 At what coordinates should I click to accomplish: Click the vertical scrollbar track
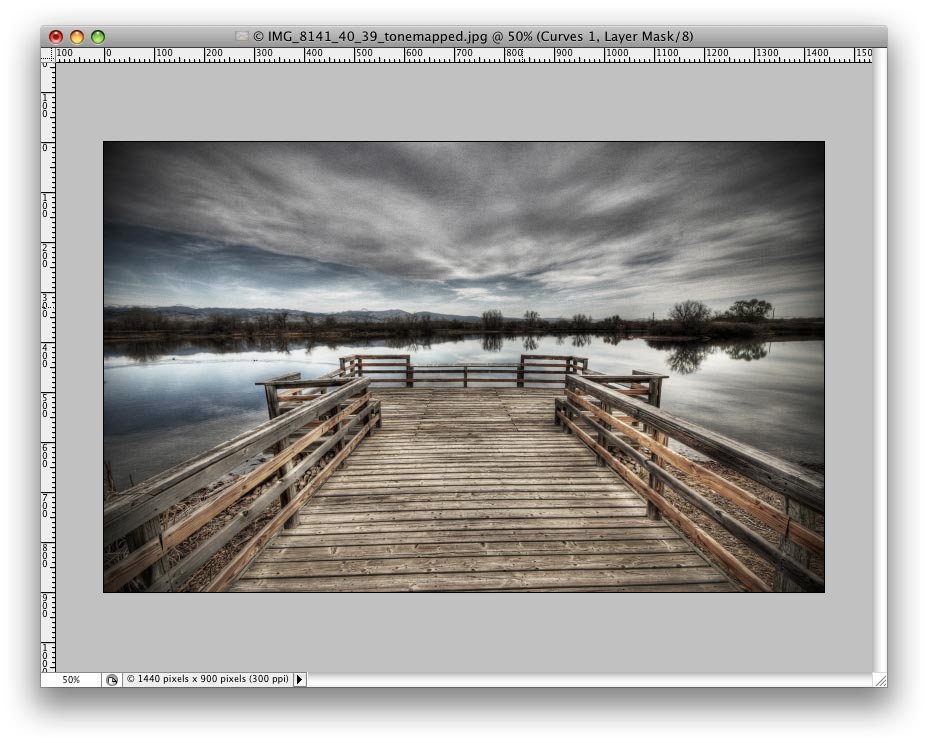click(x=880, y=360)
